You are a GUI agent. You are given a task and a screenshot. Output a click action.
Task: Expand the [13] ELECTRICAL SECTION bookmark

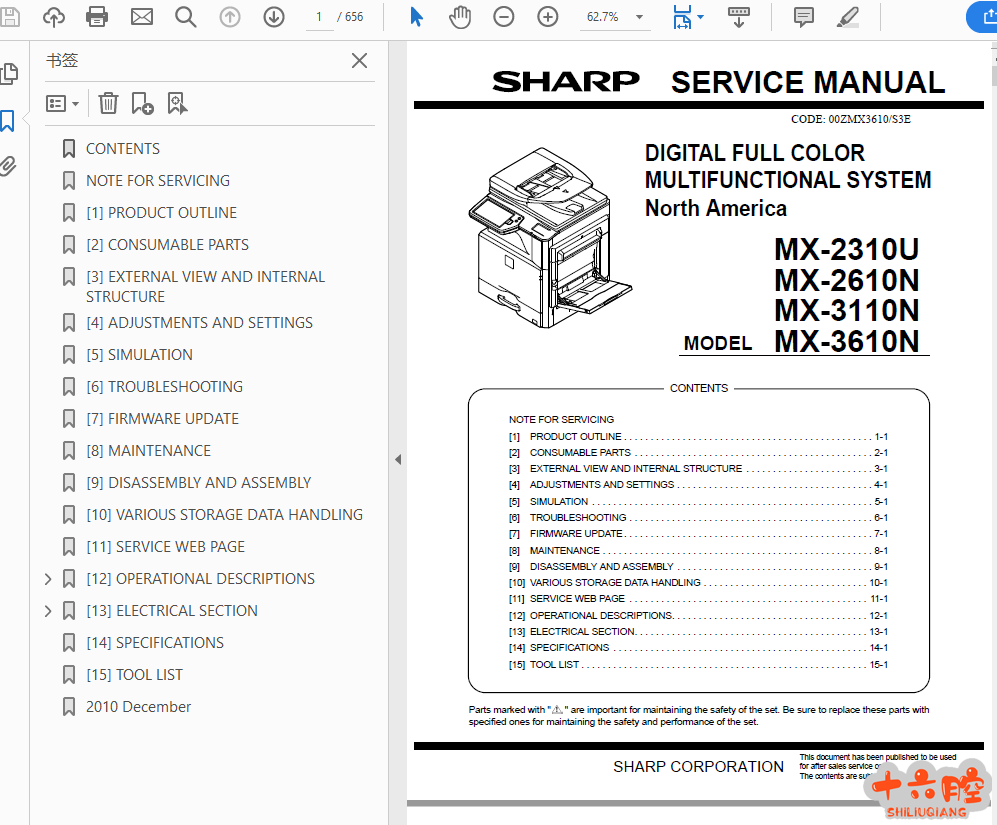click(48, 611)
